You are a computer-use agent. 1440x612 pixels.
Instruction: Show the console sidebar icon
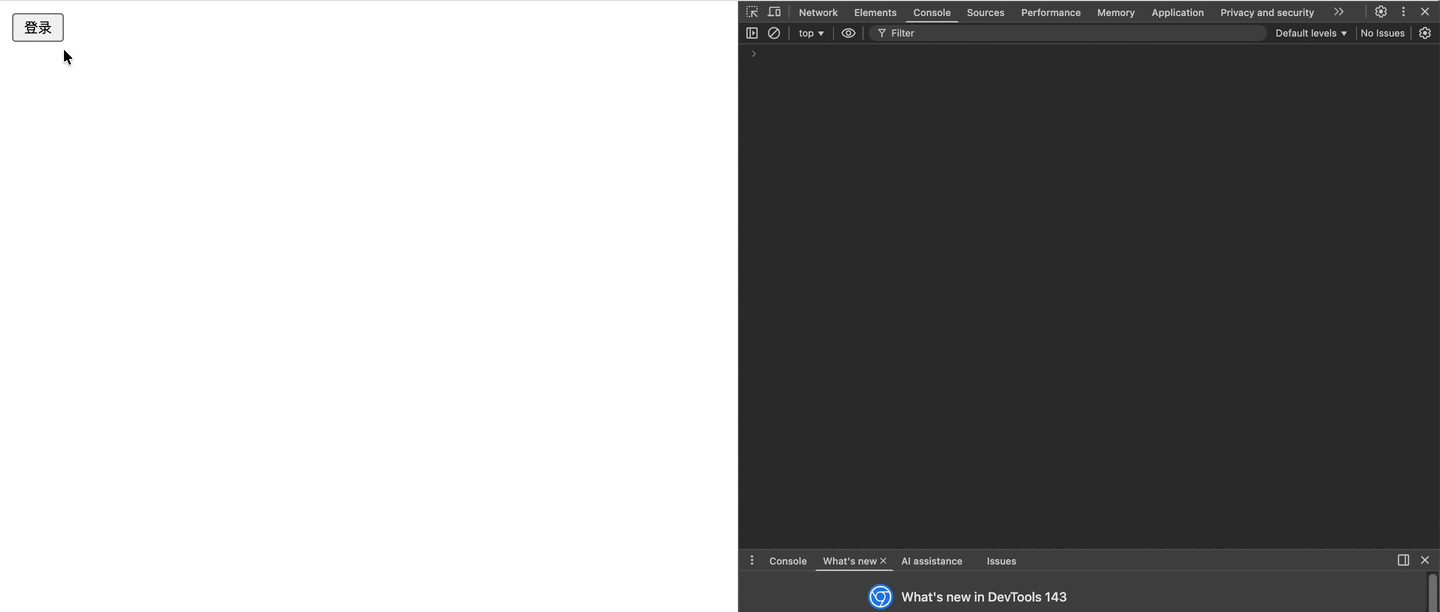tap(752, 33)
